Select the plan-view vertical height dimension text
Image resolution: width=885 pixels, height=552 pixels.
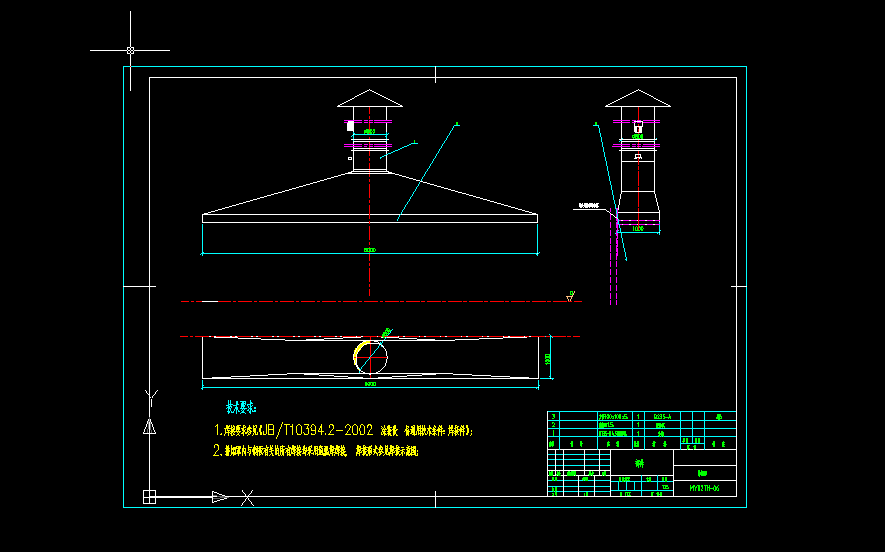[547, 359]
